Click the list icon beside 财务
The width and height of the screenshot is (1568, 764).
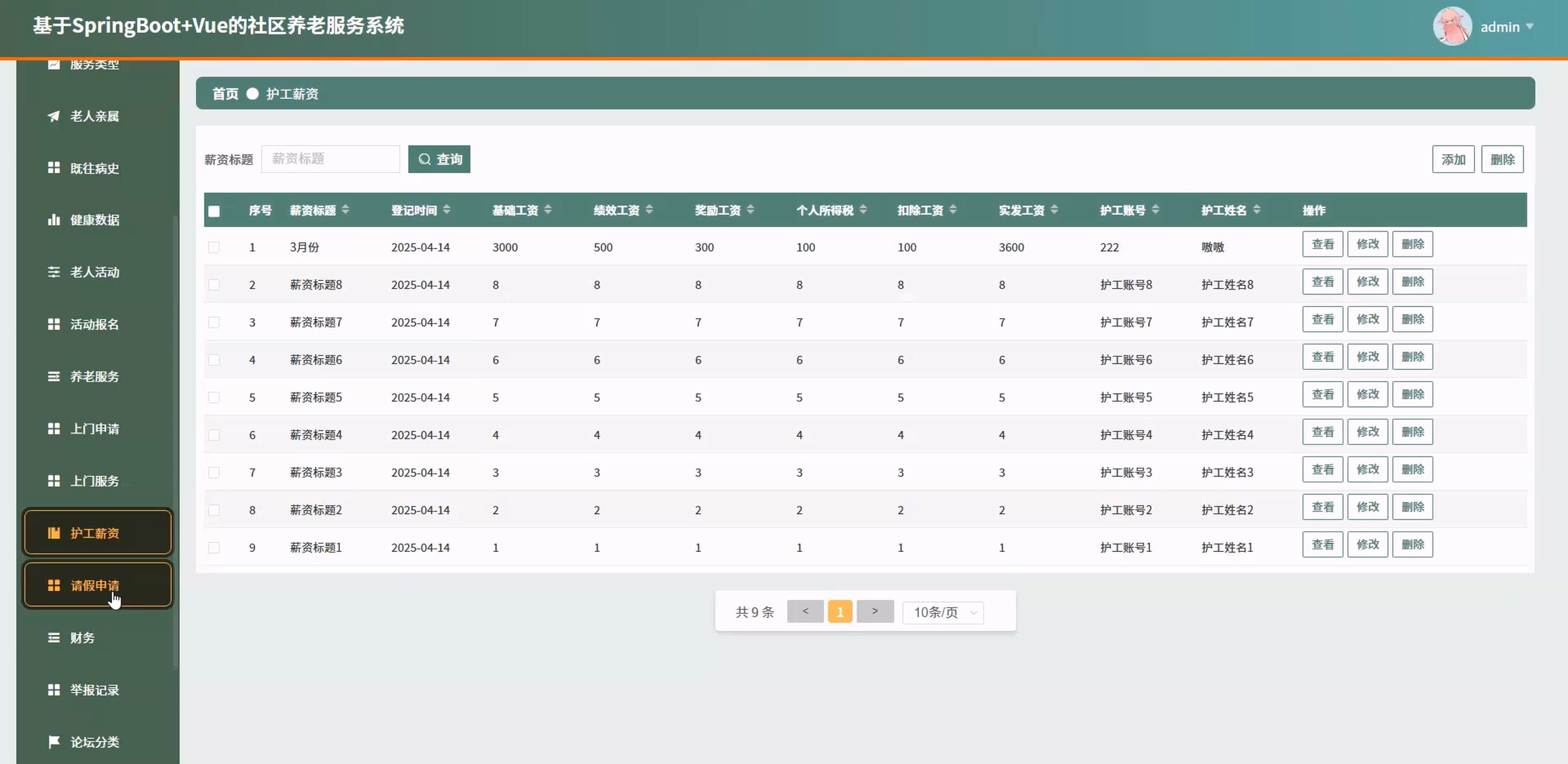tap(54, 637)
